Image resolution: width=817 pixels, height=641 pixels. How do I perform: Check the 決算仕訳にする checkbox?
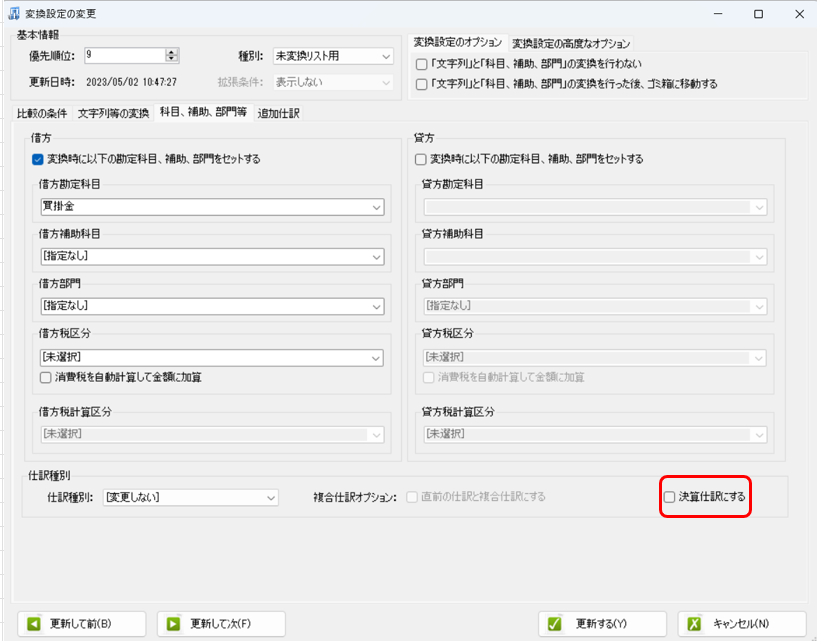pos(670,497)
